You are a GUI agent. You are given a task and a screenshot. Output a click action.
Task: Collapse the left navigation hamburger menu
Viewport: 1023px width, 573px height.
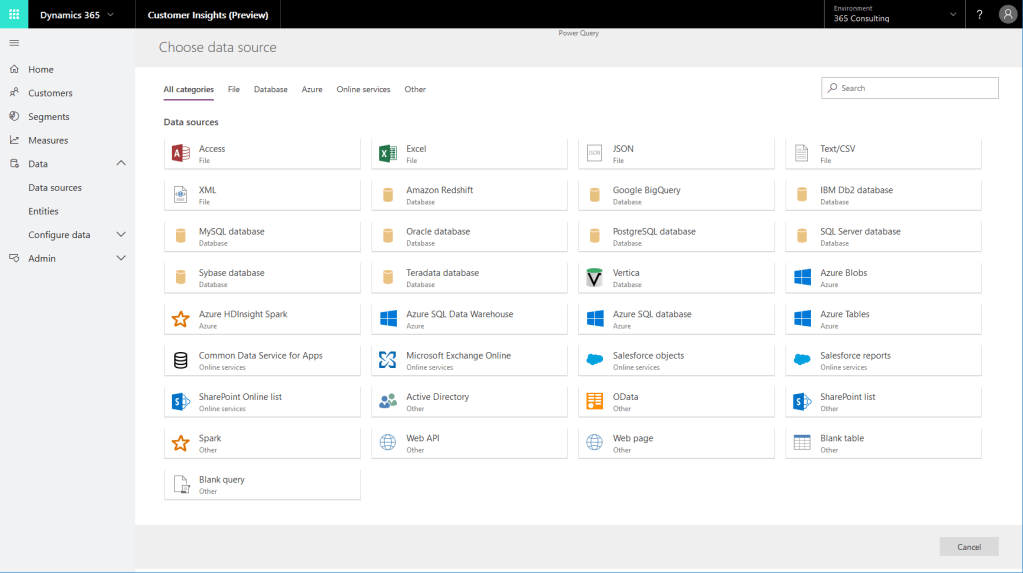pos(14,43)
